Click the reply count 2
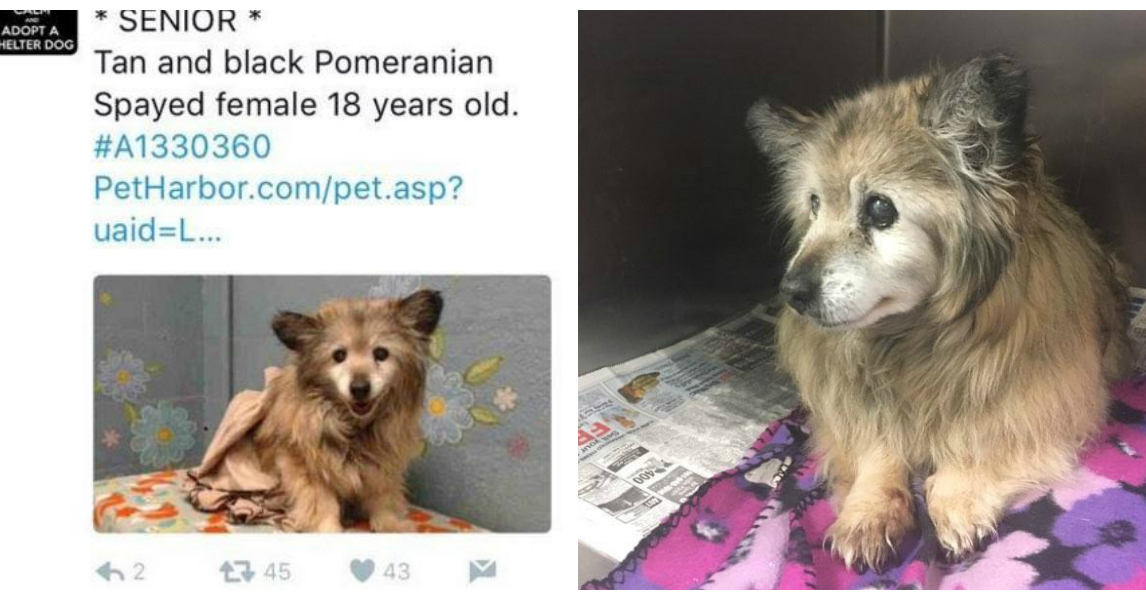Image resolution: width=1146 pixels, height=600 pixels. click(139, 571)
